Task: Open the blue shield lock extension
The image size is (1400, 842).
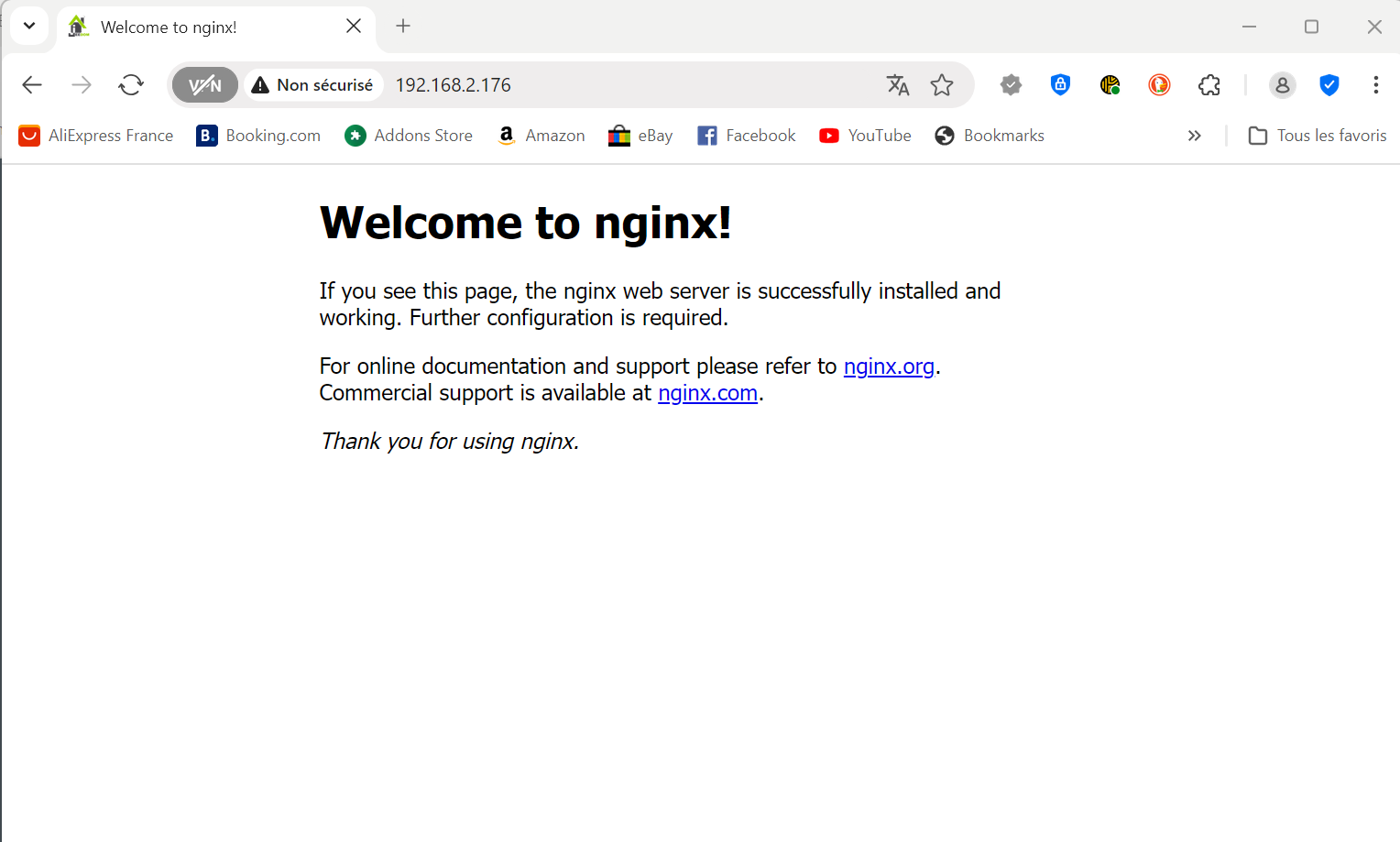Action: coord(1060,85)
